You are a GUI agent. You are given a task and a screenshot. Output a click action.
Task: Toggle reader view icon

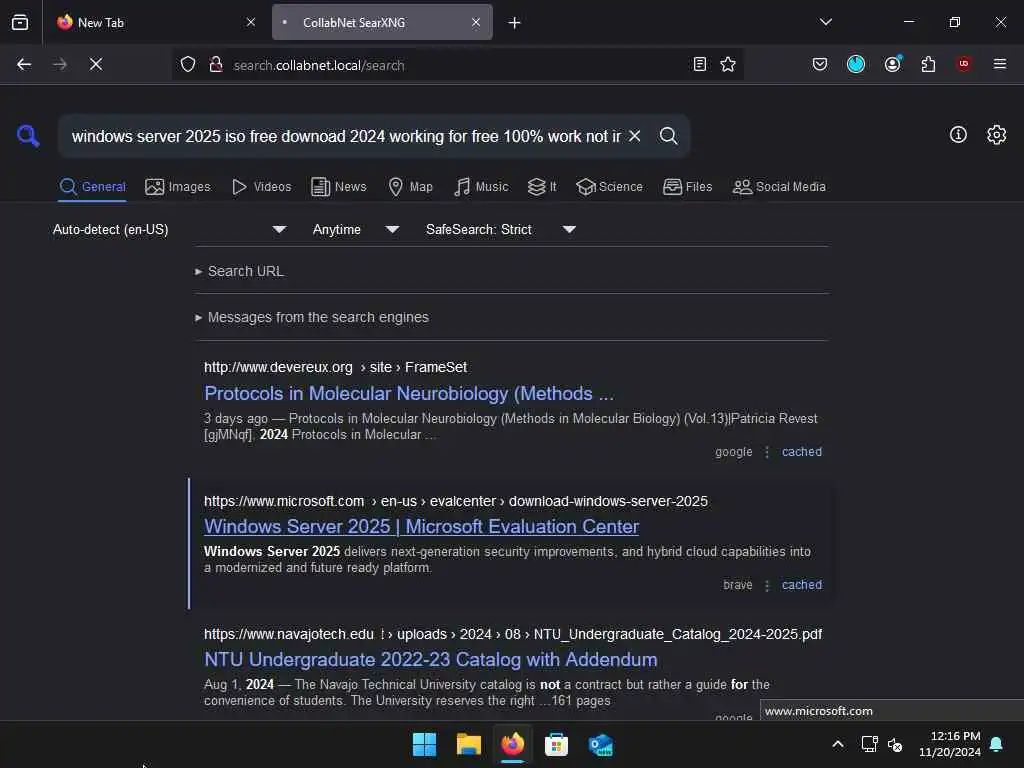699,64
